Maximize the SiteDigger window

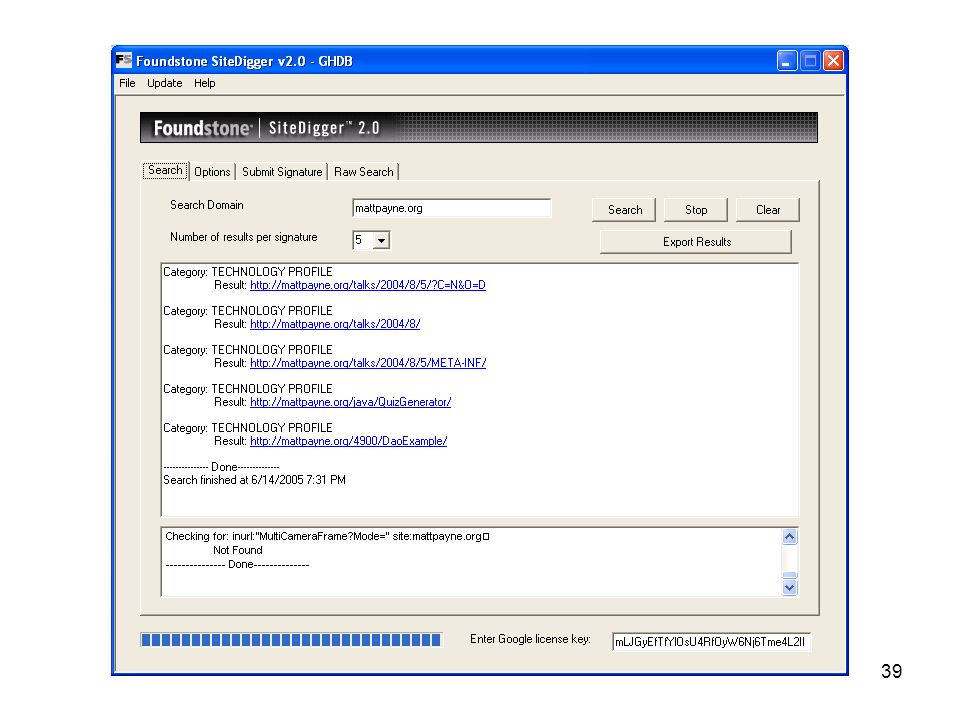pos(810,61)
